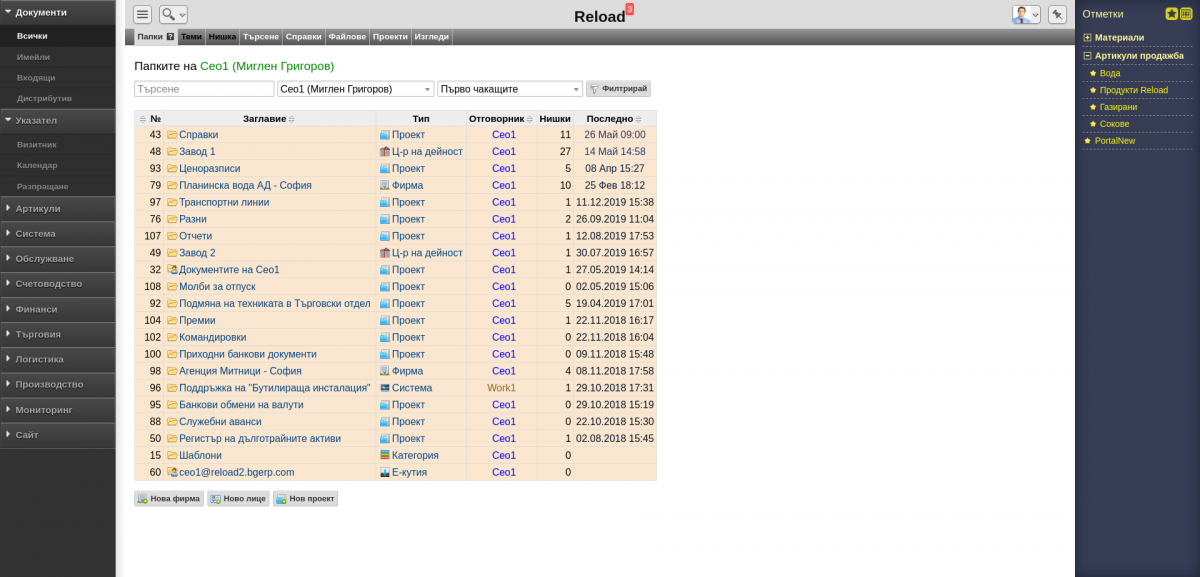Click the star icon beside PortalNew
The width and height of the screenshot is (1200, 577).
click(x=1087, y=141)
